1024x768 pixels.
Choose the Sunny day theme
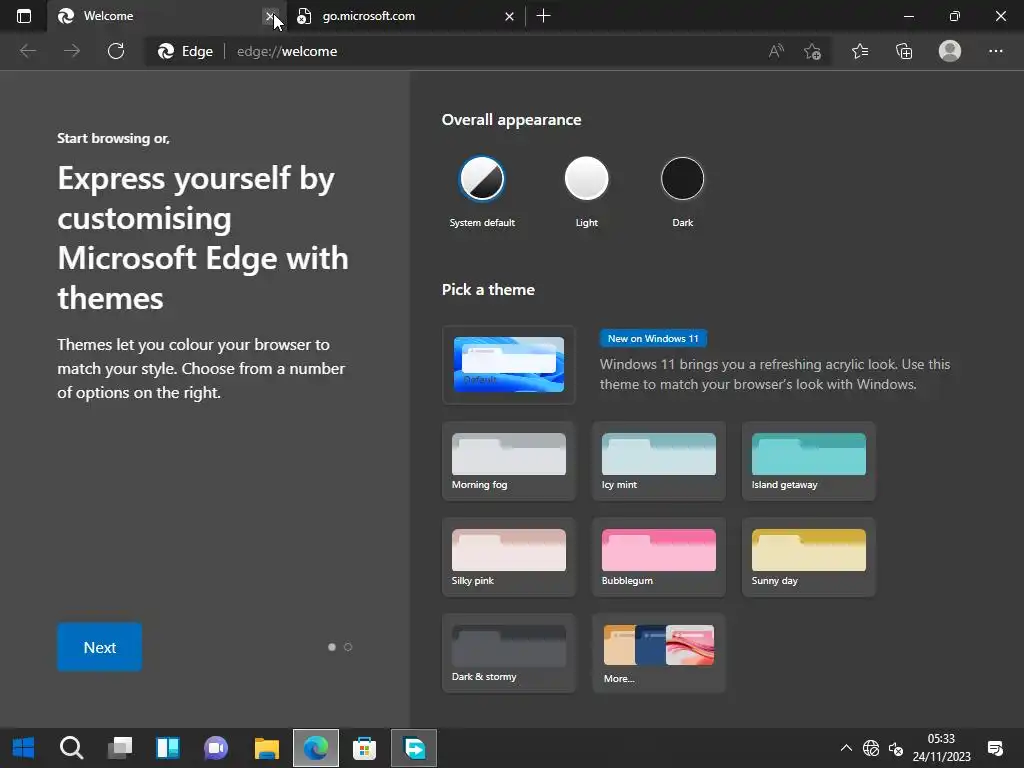pyautogui.click(x=808, y=557)
